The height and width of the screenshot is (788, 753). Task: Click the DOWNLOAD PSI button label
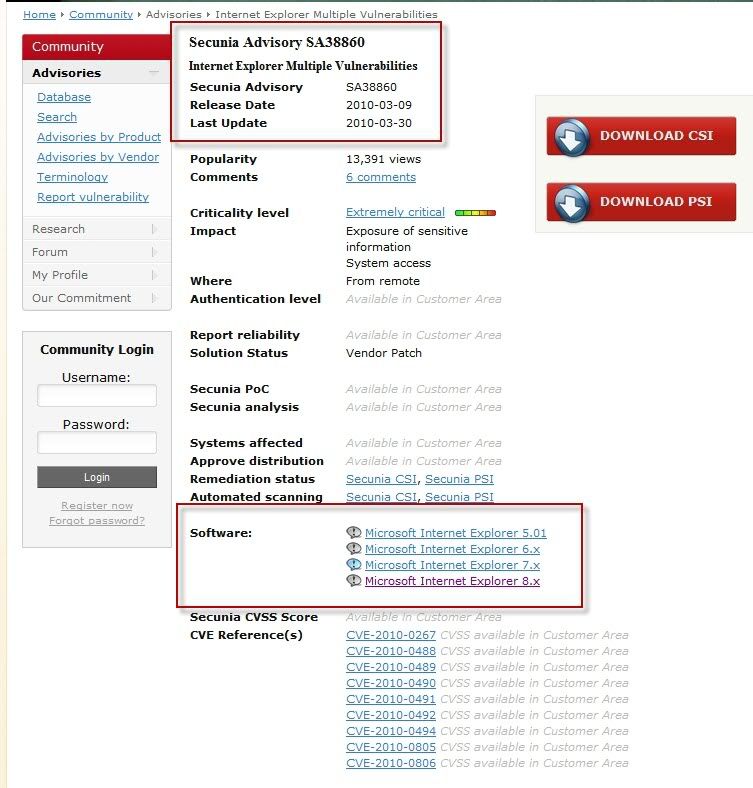[x=656, y=202]
